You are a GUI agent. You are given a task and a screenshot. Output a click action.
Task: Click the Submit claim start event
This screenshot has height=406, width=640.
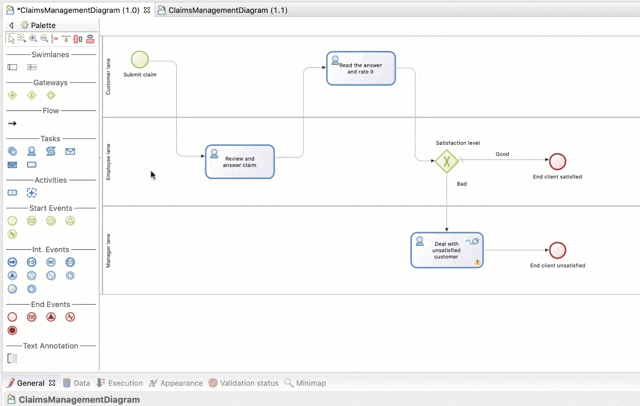pos(139,60)
